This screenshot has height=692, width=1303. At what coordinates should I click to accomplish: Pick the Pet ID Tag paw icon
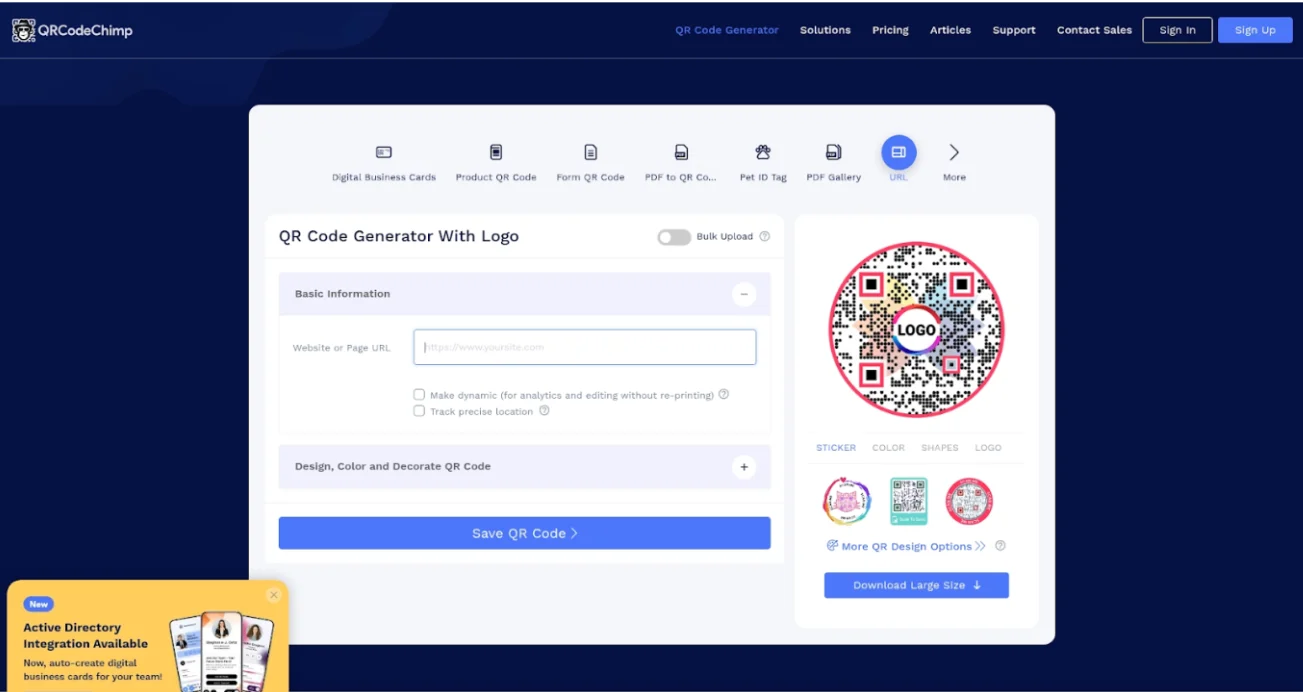point(763,152)
